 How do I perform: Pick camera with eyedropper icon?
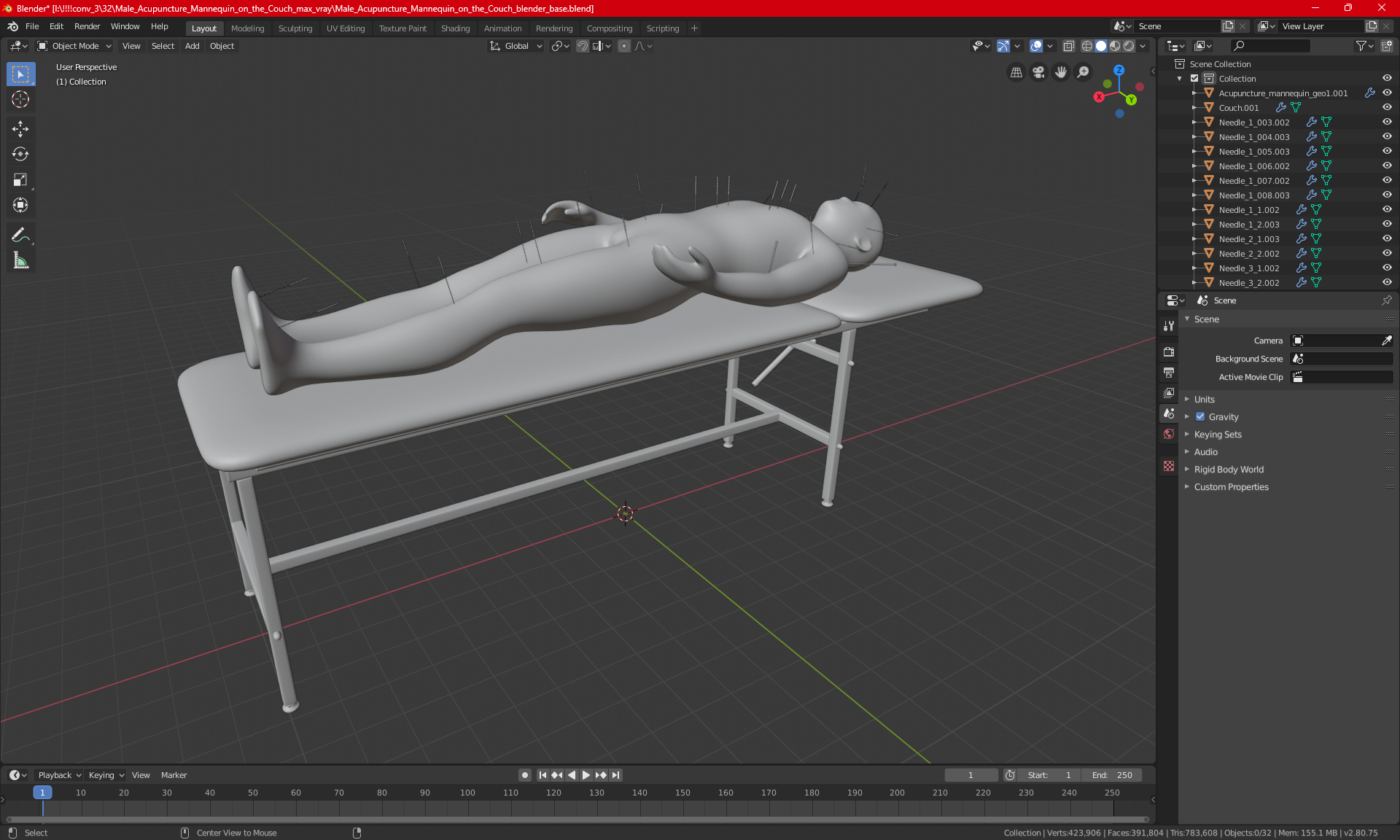click(1387, 341)
